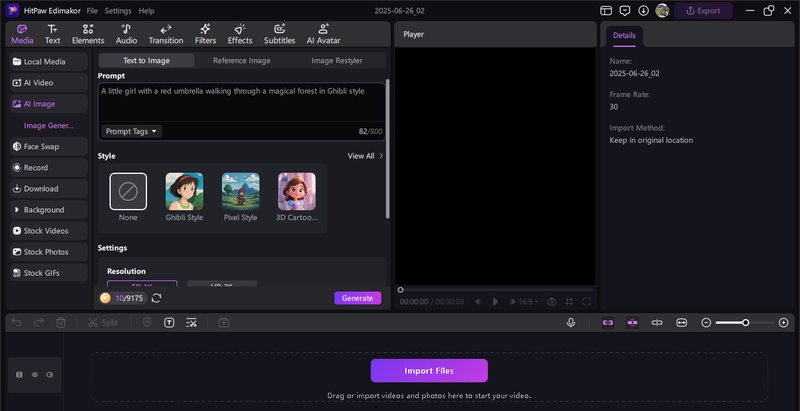Expand the Background section in sidebar
The width and height of the screenshot is (800, 411).
point(48,210)
